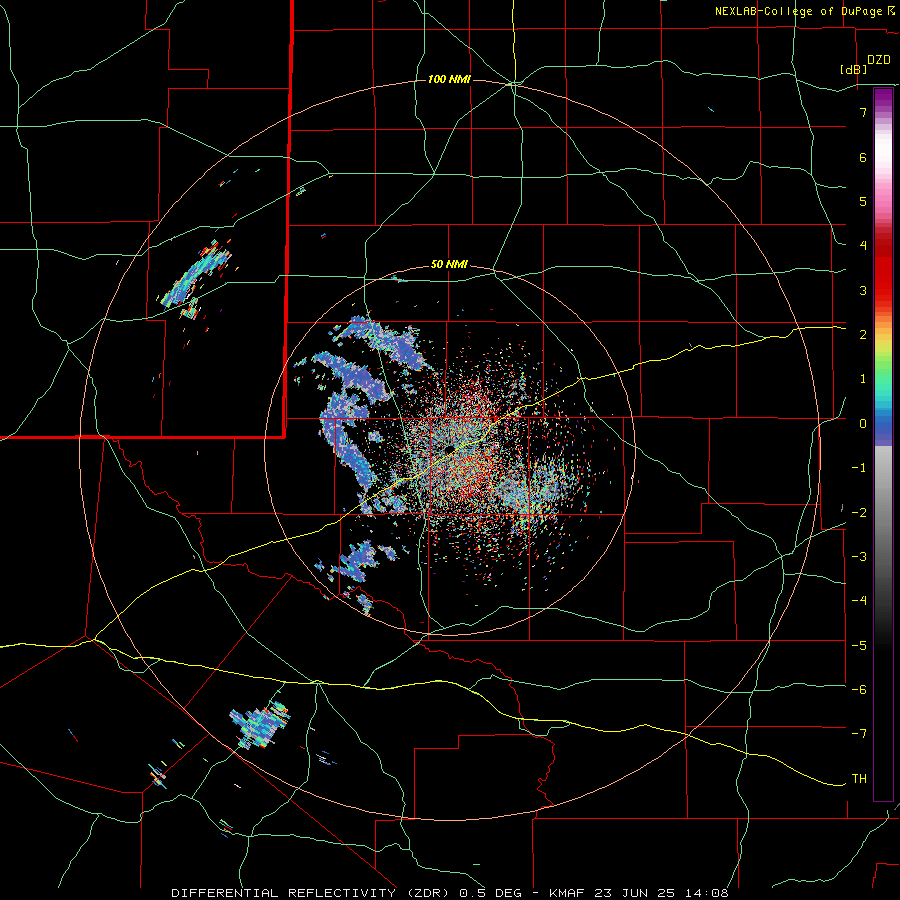
Task: Click the 100 NMI range ring label
Action: point(449,79)
